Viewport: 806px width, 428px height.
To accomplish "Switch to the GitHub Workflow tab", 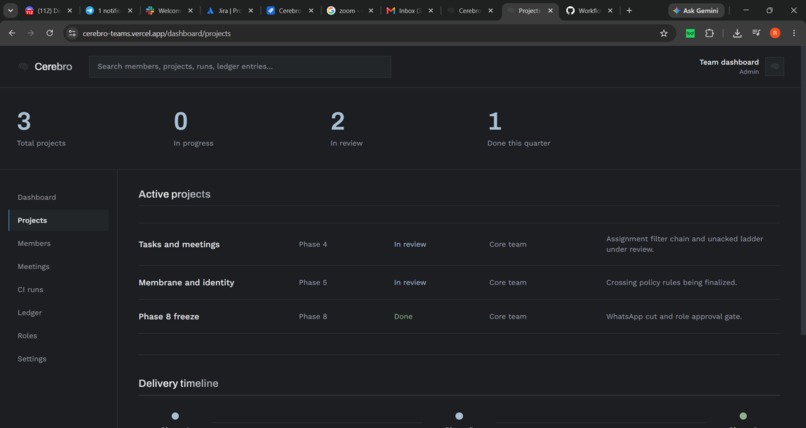I will pos(589,10).
